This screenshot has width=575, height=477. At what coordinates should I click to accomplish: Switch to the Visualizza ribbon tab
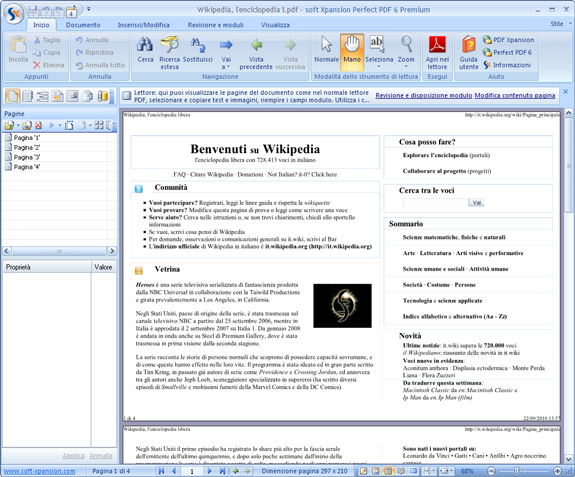[275, 25]
